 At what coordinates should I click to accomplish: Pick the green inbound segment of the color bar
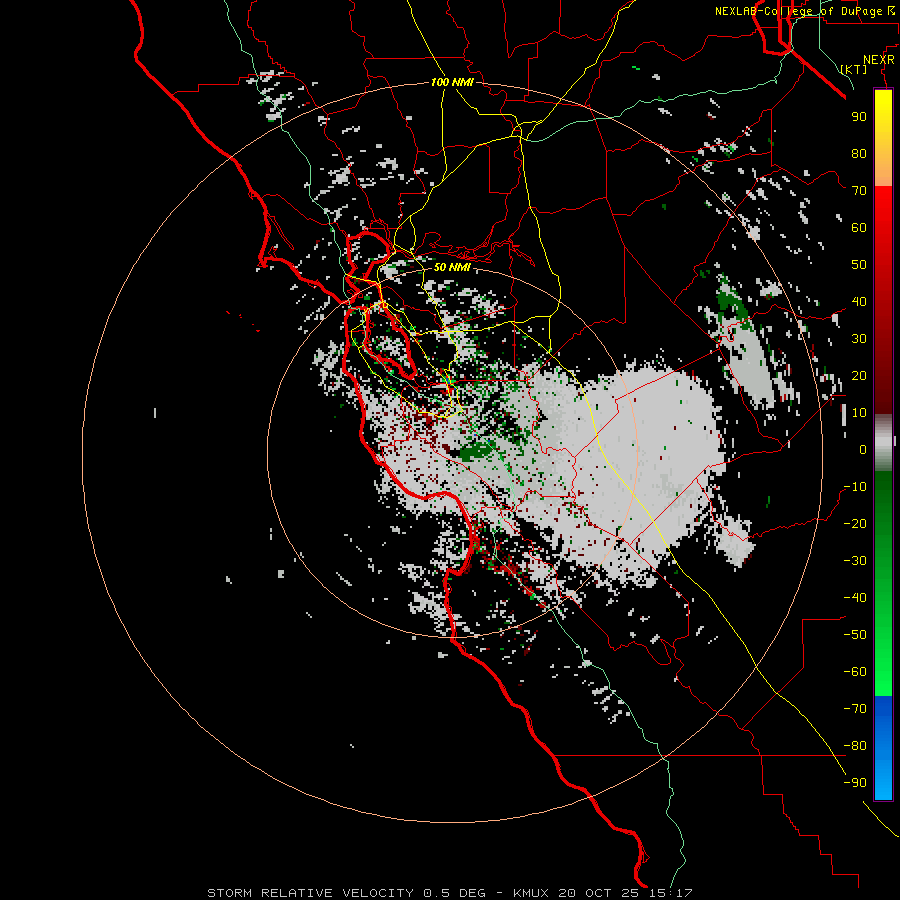[x=883, y=584]
